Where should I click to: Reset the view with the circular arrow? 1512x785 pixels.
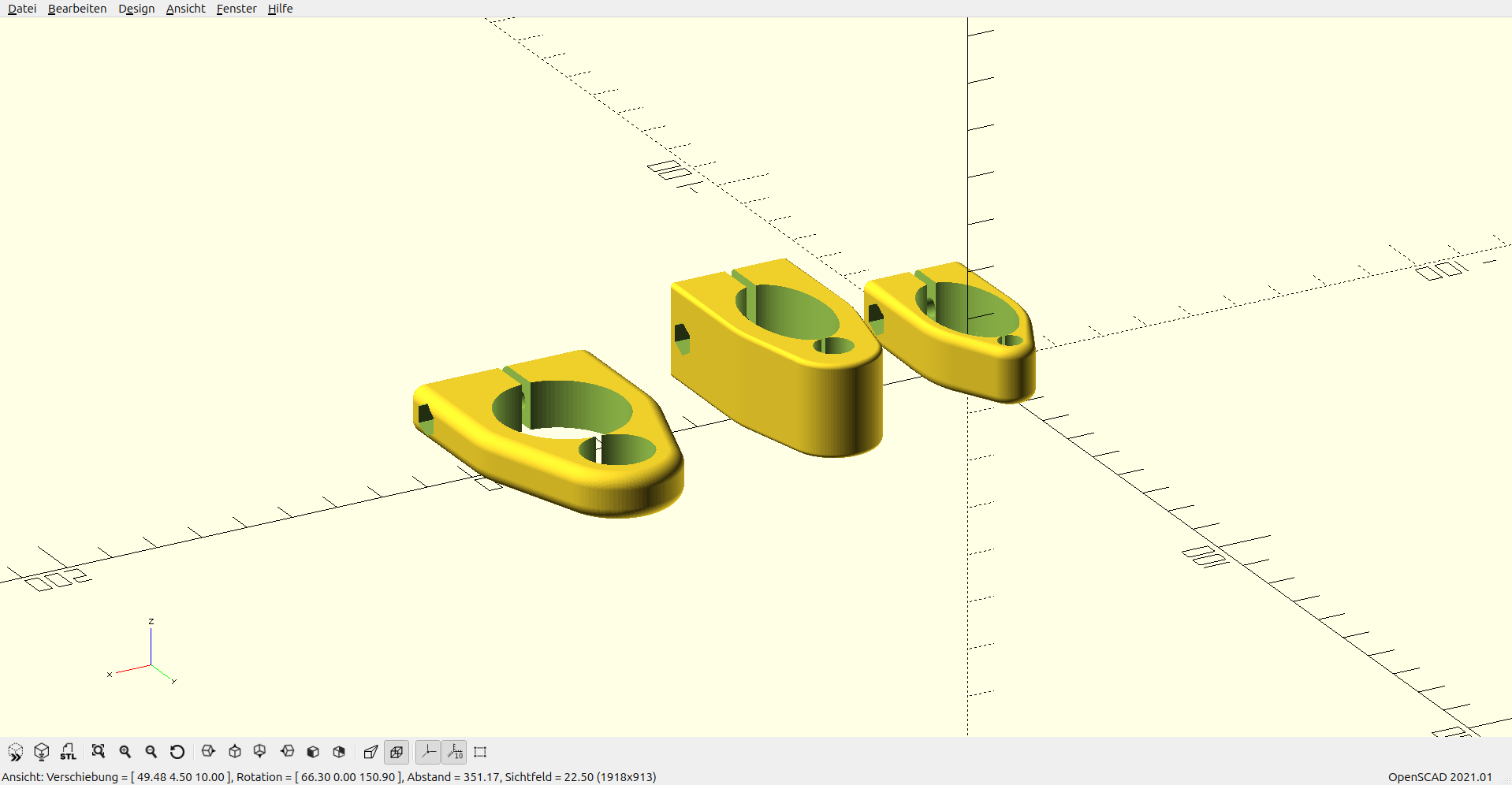click(177, 752)
